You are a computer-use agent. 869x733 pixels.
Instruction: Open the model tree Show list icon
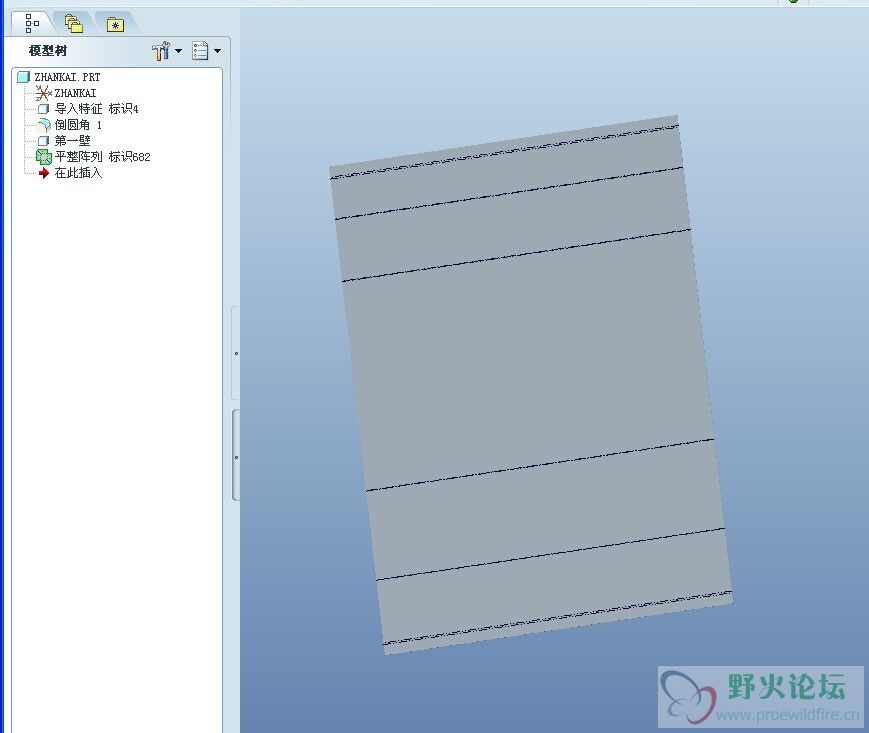coord(200,51)
